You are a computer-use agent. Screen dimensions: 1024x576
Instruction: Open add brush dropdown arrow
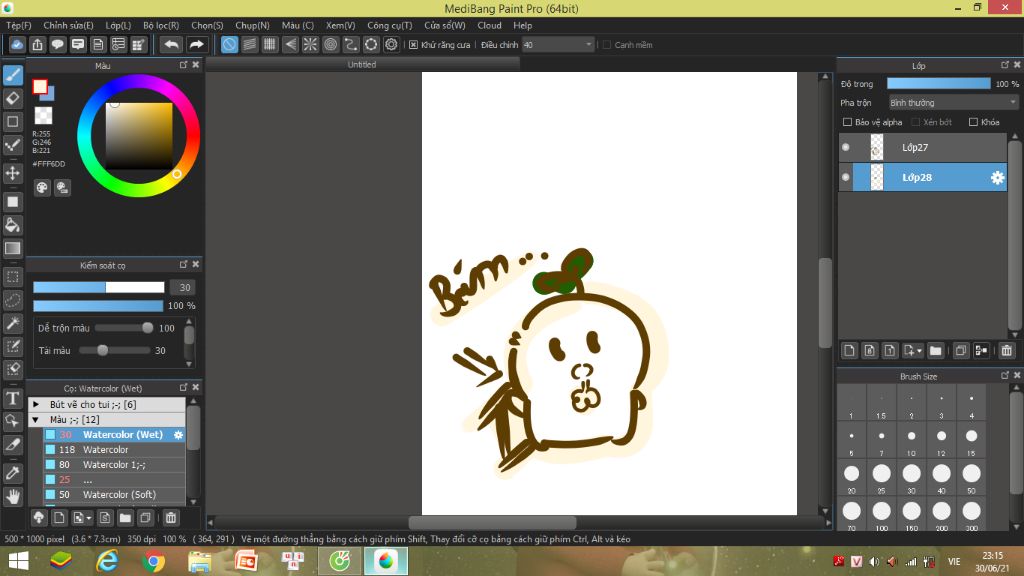click(x=88, y=519)
